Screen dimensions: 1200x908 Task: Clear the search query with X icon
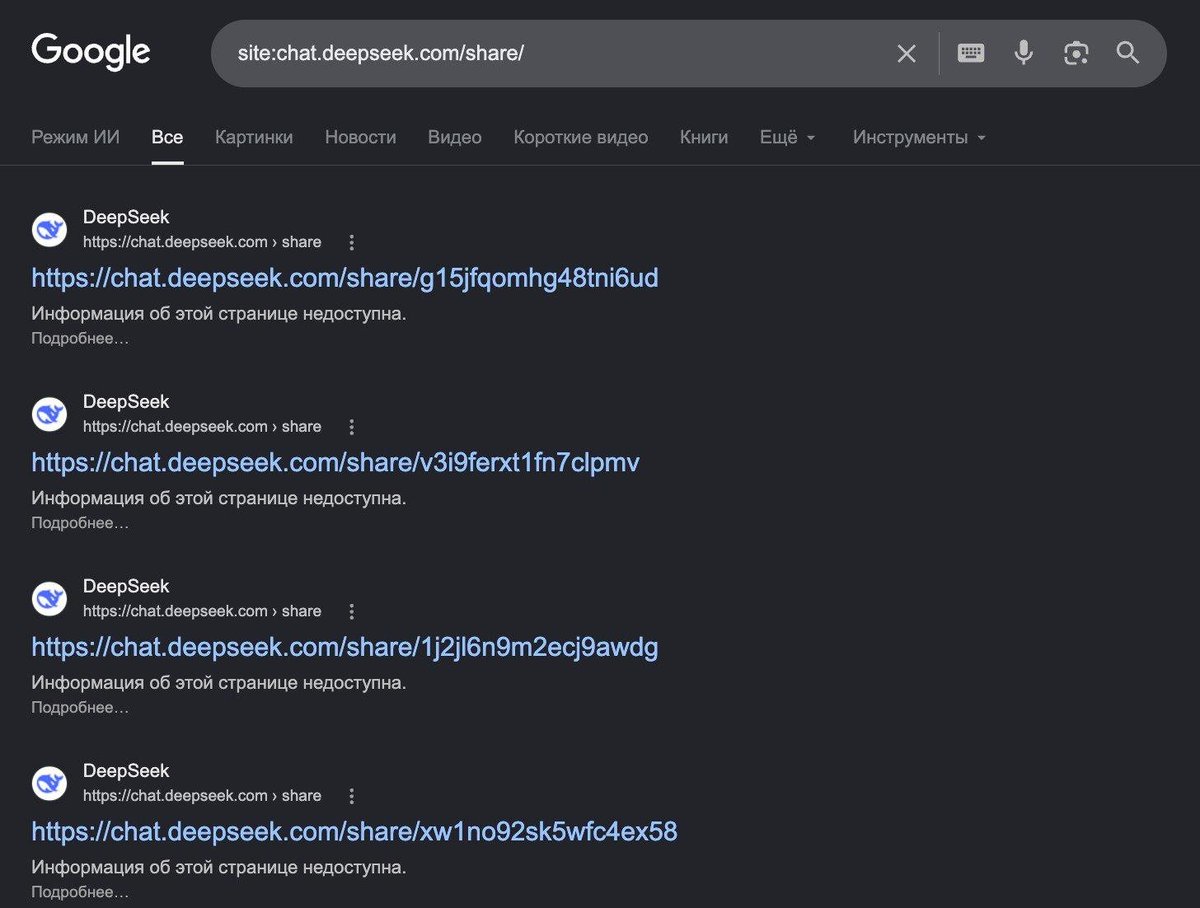tap(906, 54)
